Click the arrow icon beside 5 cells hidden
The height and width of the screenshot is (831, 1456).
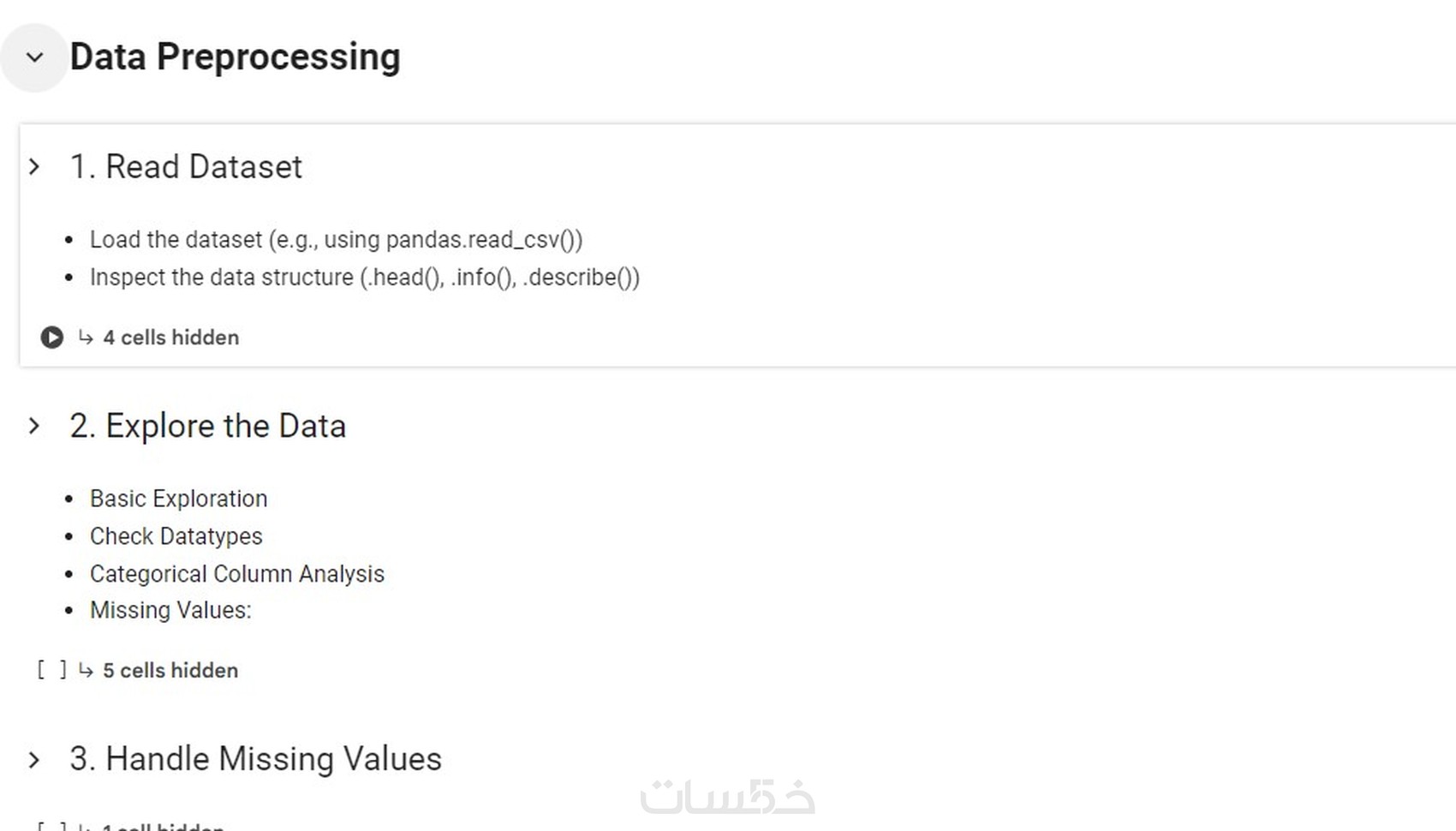pos(86,670)
